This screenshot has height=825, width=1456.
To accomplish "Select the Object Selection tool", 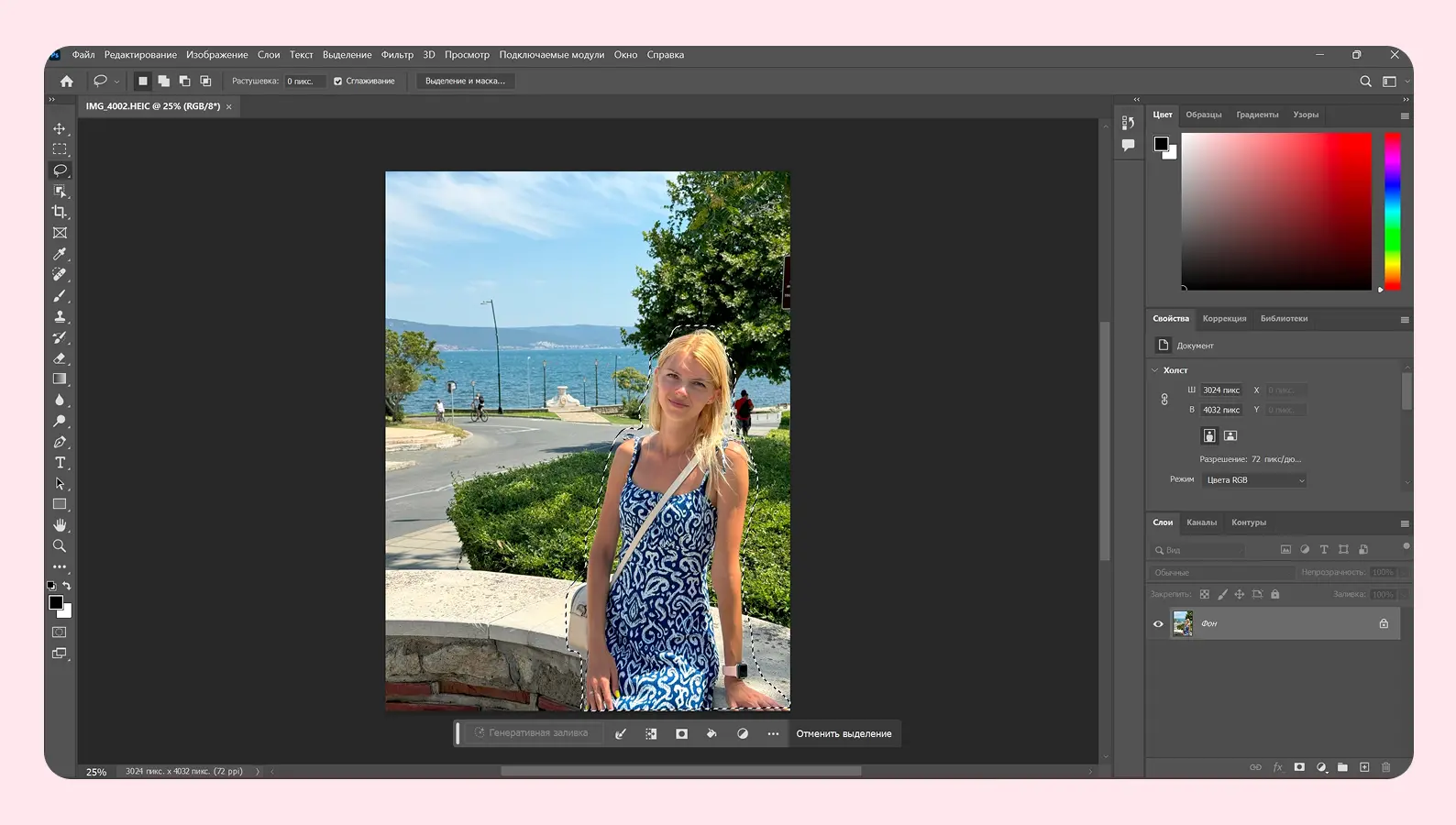I will click(x=60, y=192).
